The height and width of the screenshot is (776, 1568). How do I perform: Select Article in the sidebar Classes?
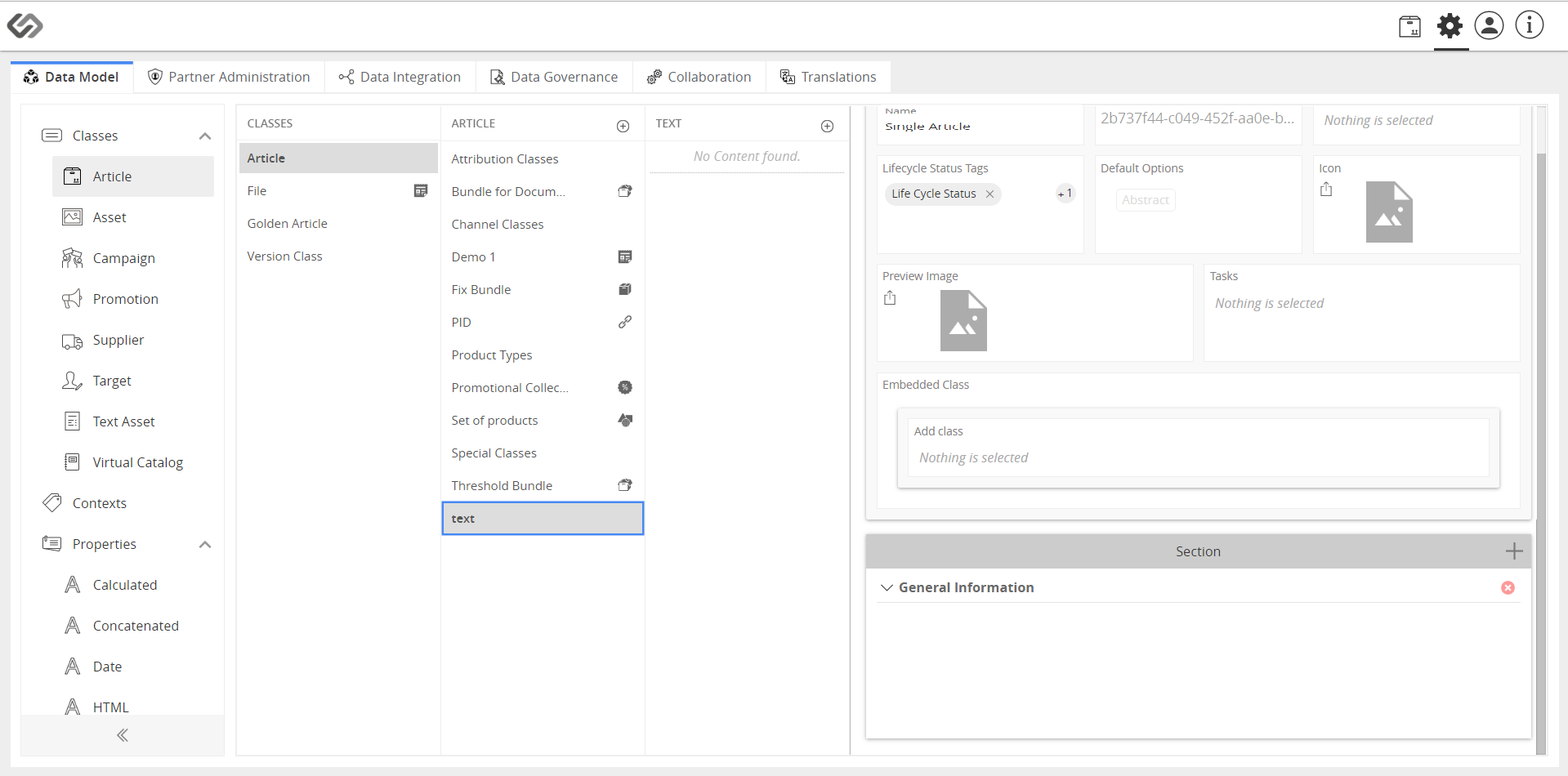(133, 176)
